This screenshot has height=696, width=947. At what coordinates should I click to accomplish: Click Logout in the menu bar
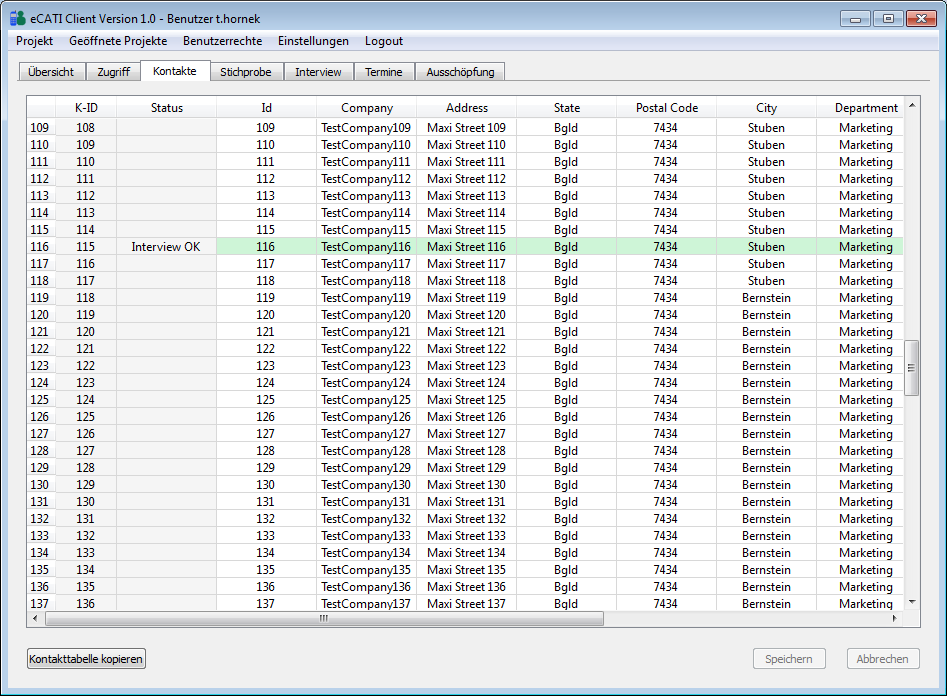384,41
